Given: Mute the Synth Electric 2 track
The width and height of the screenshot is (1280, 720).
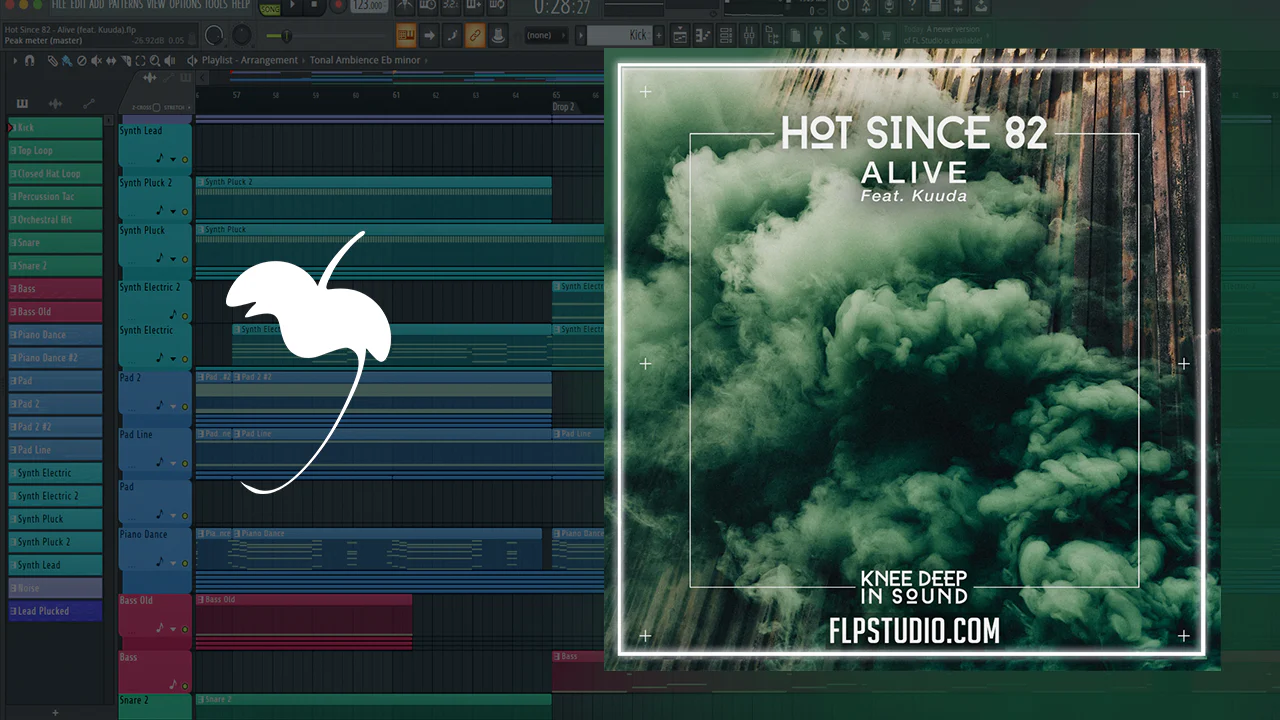Looking at the screenshot, I should (x=185, y=316).
